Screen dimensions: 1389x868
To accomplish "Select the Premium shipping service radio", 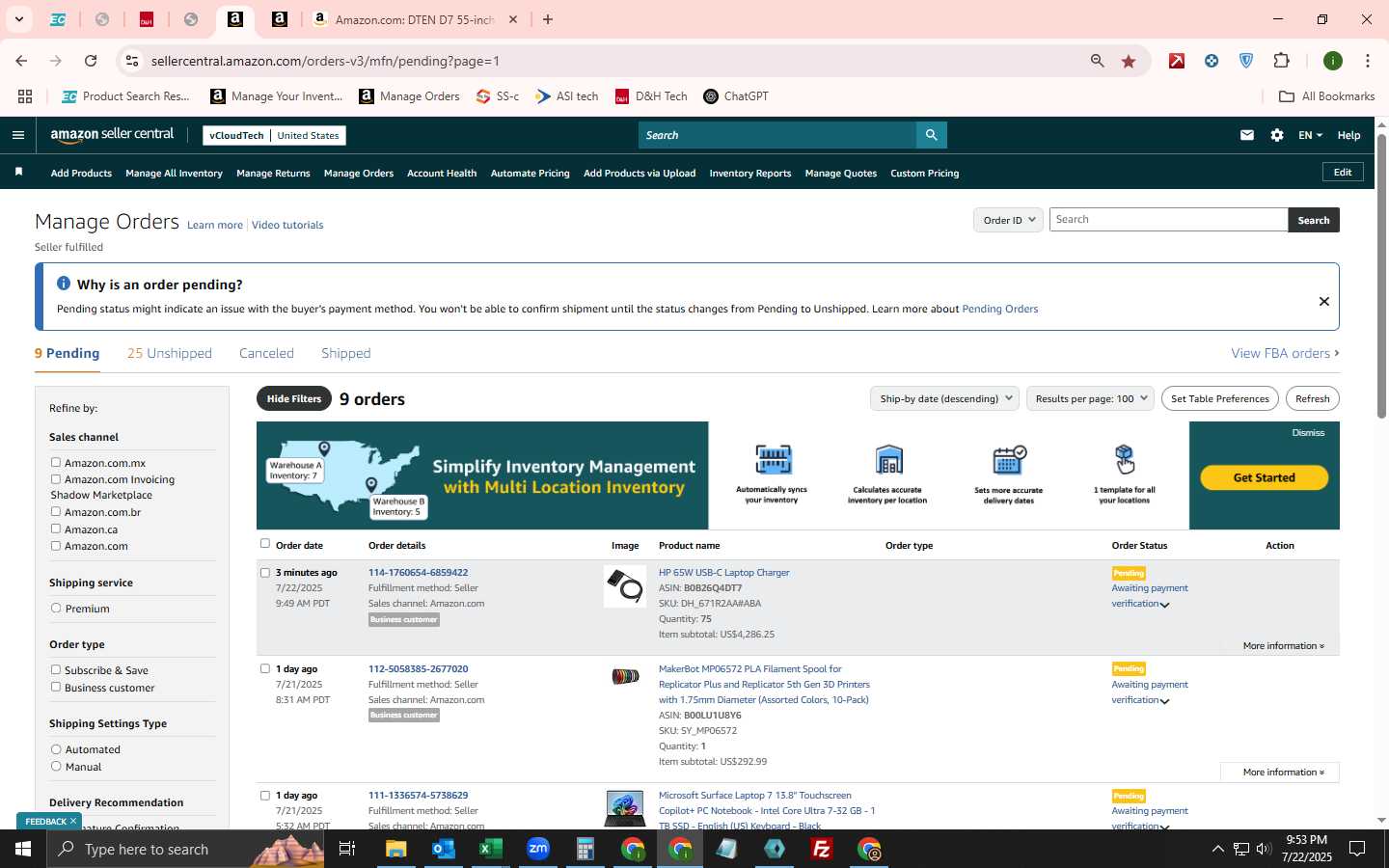I will point(56,609).
